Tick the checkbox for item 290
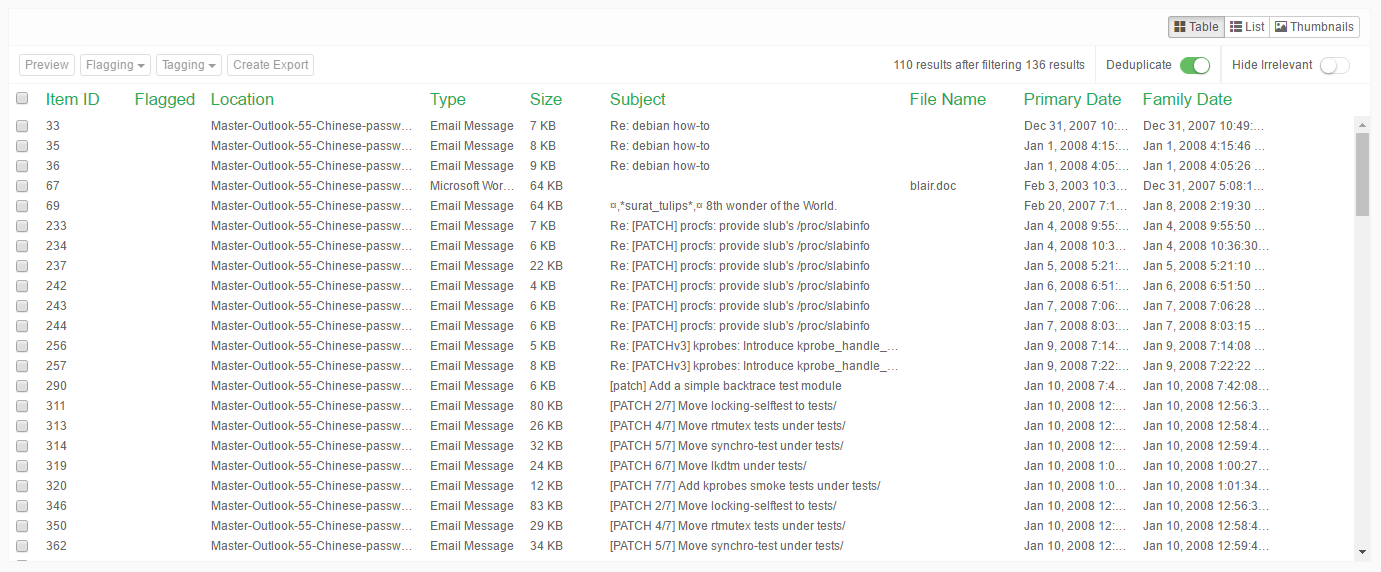The image size is (1381, 572). click(x=22, y=386)
